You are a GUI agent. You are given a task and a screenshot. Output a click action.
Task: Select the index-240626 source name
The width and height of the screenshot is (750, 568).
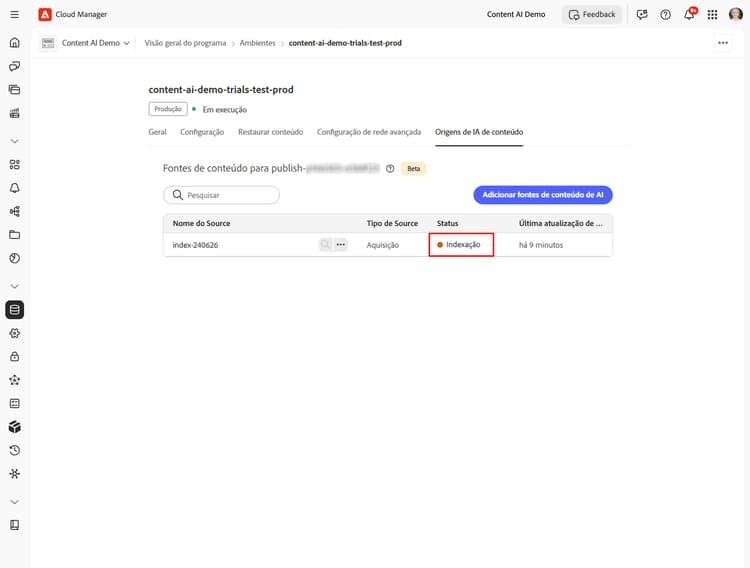pyautogui.click(x=195, y=245)
